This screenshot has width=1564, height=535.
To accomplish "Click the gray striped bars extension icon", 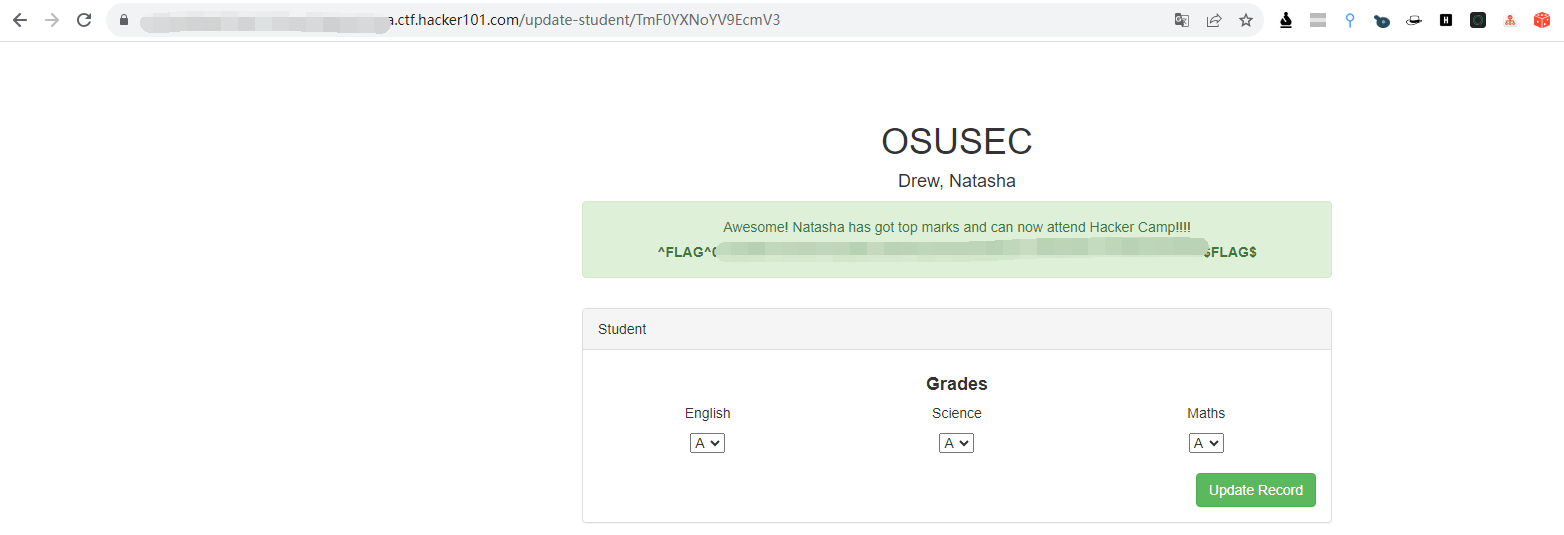I will coord(1318,20).
